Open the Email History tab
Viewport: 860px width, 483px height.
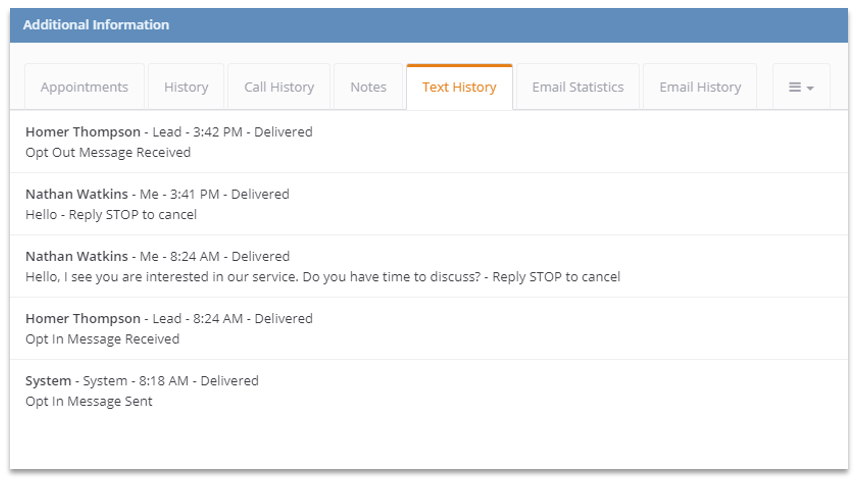tap(700, 87)
